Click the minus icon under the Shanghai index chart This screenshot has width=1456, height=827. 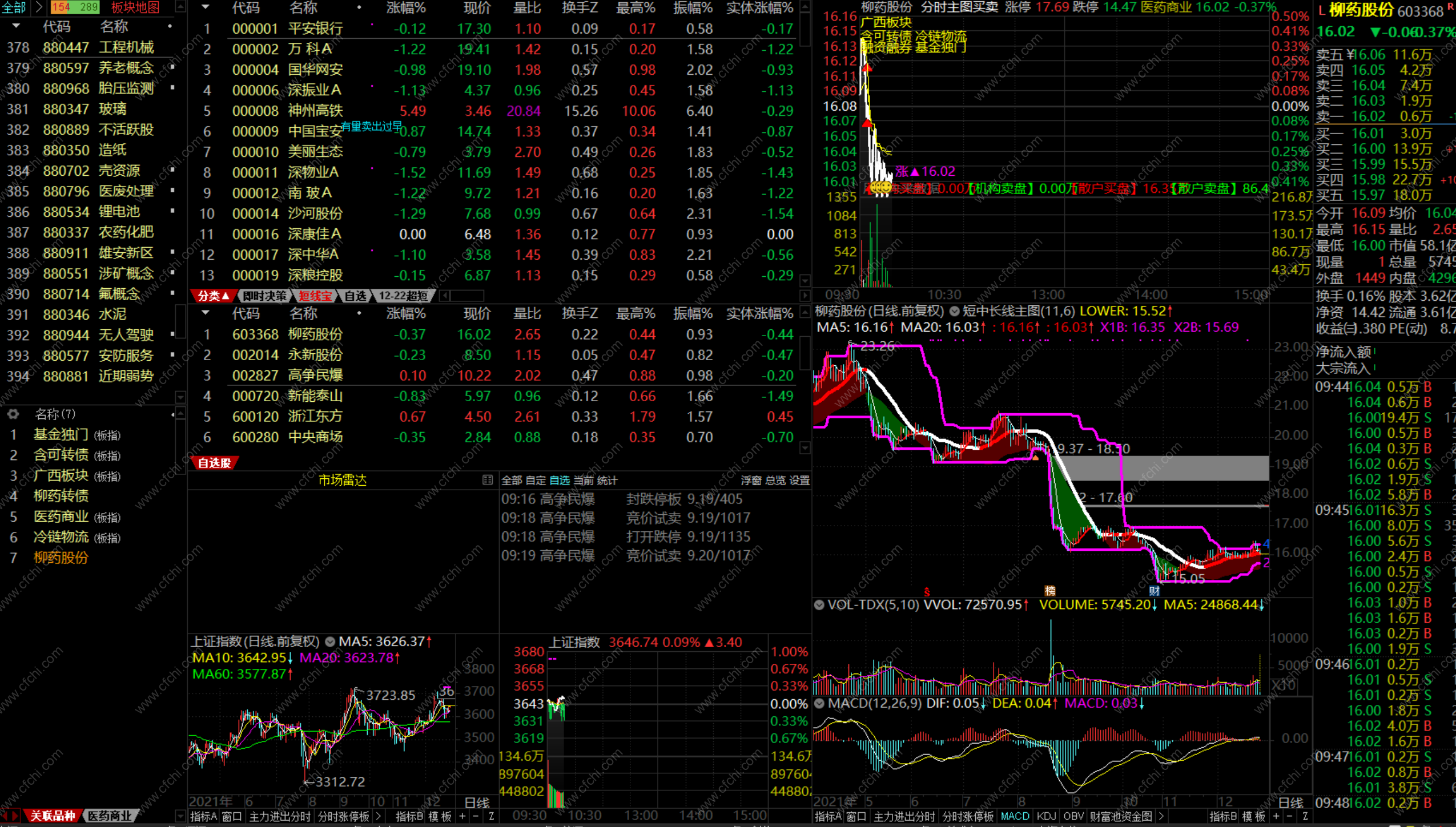476,817
